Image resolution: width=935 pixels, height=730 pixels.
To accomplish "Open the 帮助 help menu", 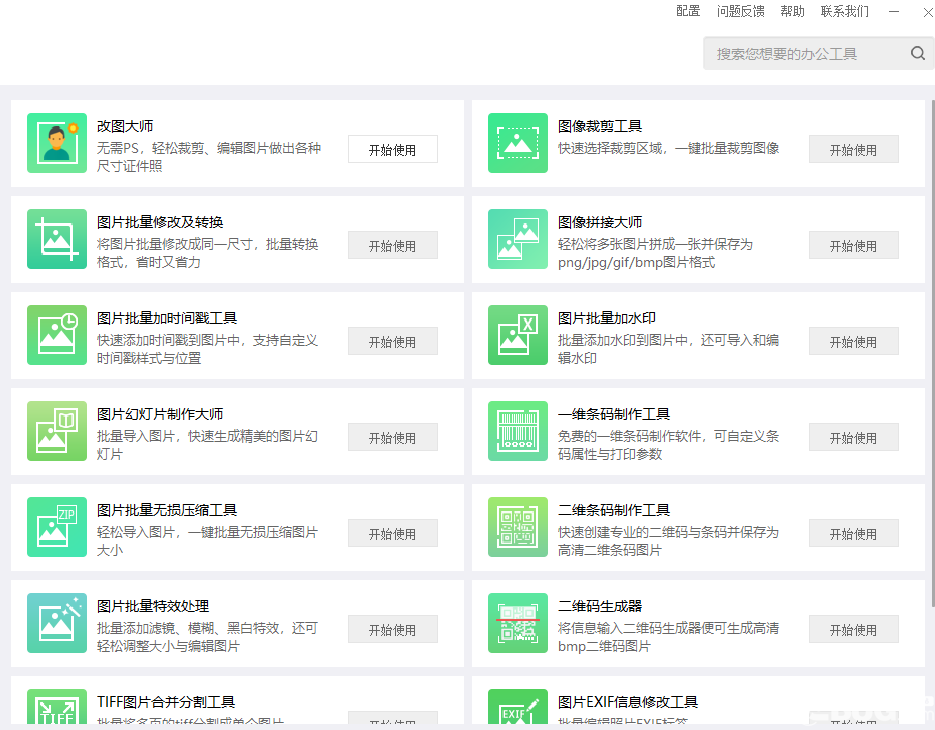I will click(x=792, y=11).
